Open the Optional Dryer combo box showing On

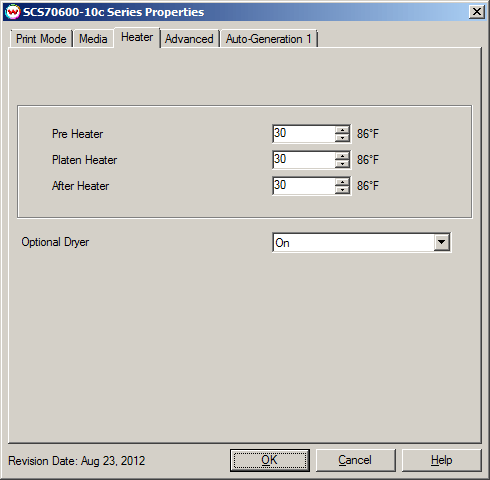tap(362, 242)
